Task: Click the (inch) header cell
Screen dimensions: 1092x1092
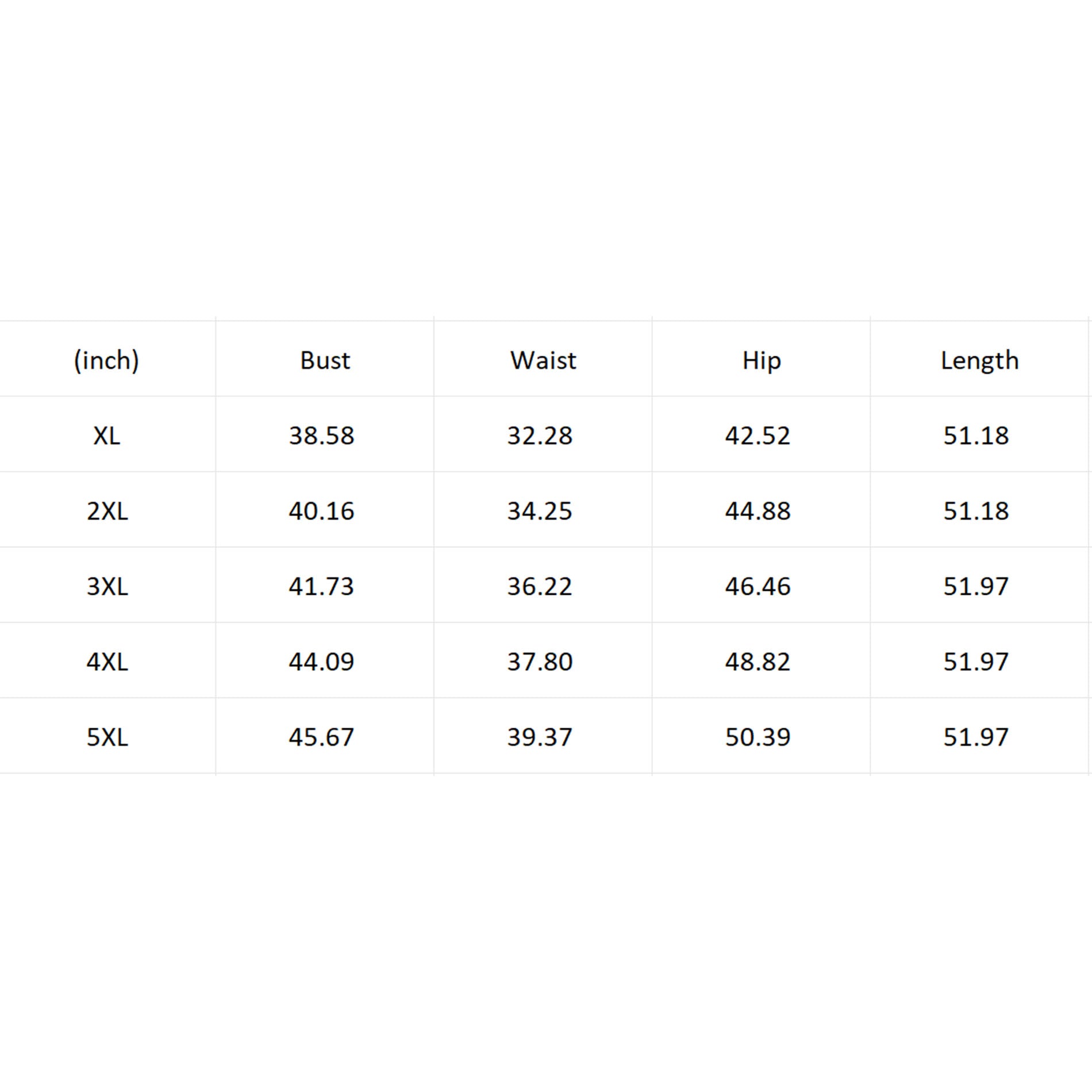Action: point(106,361)
